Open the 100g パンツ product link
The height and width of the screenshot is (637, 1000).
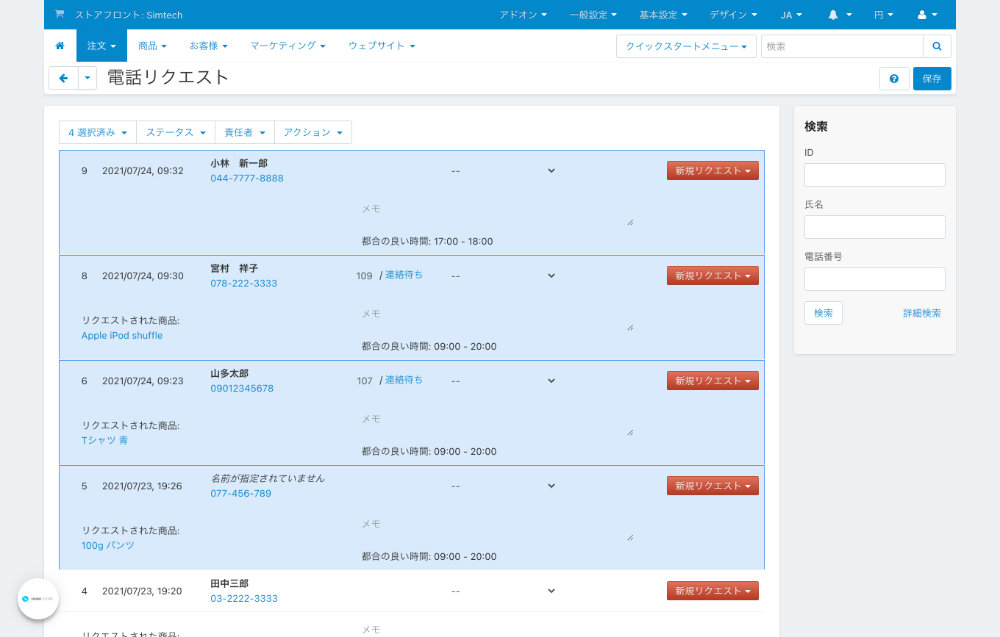coord(107,546)
